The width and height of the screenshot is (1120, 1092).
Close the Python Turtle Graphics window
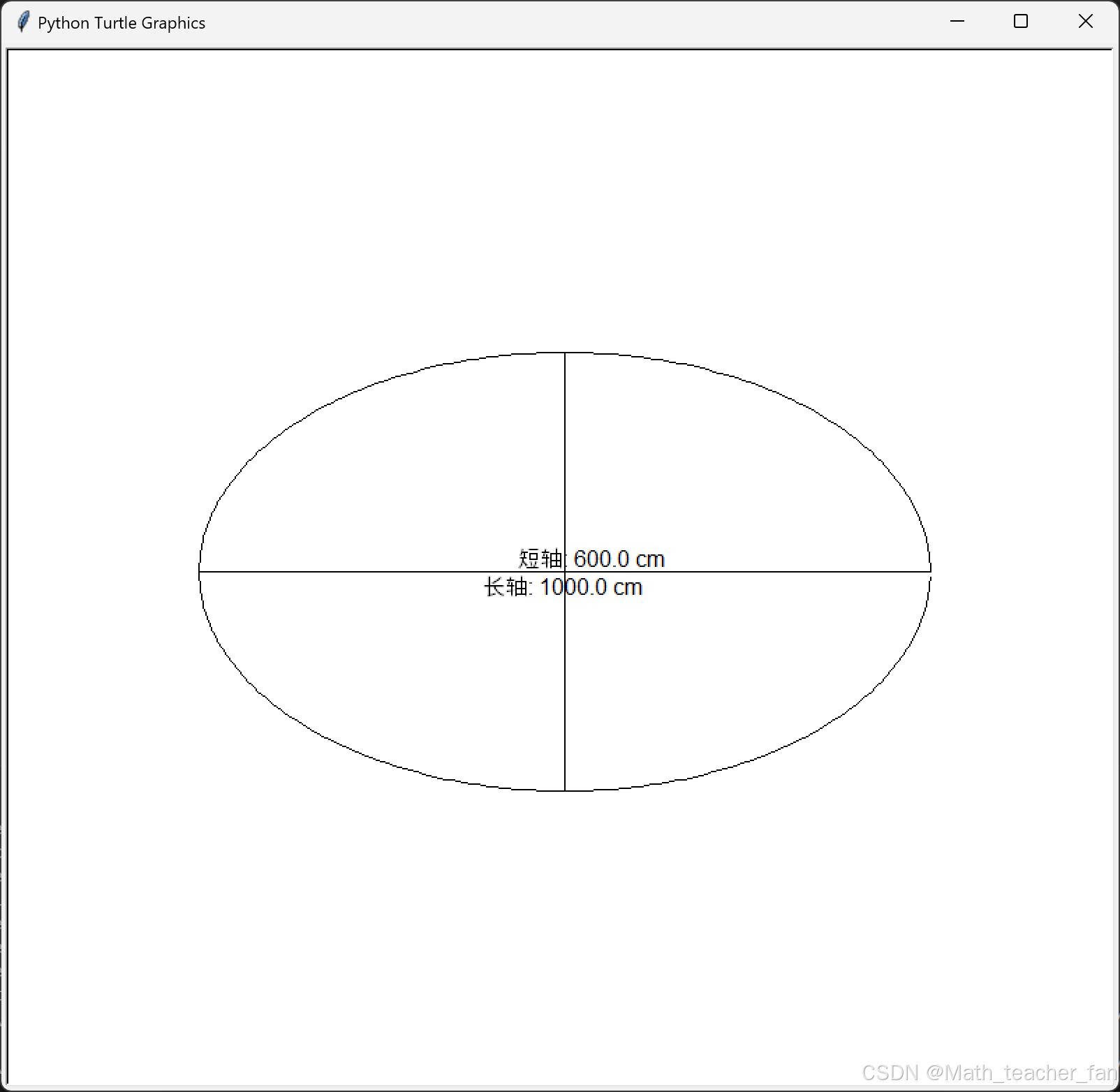click(1085, 22)
